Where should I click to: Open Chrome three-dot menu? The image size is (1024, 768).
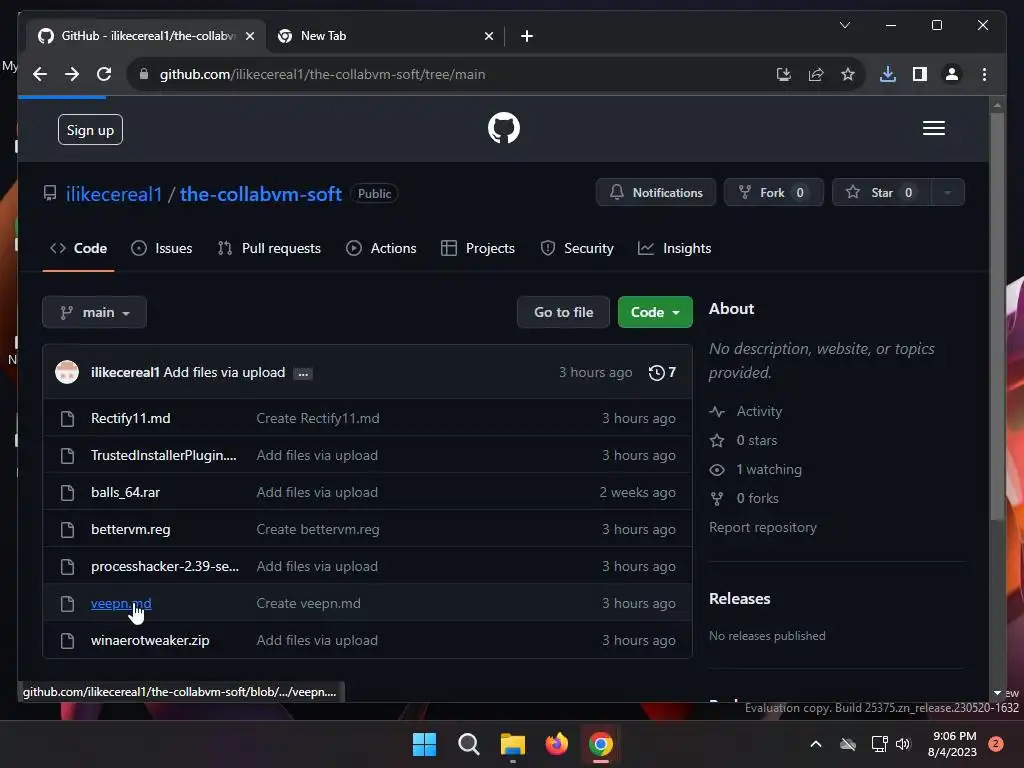(x=984, y=74)
